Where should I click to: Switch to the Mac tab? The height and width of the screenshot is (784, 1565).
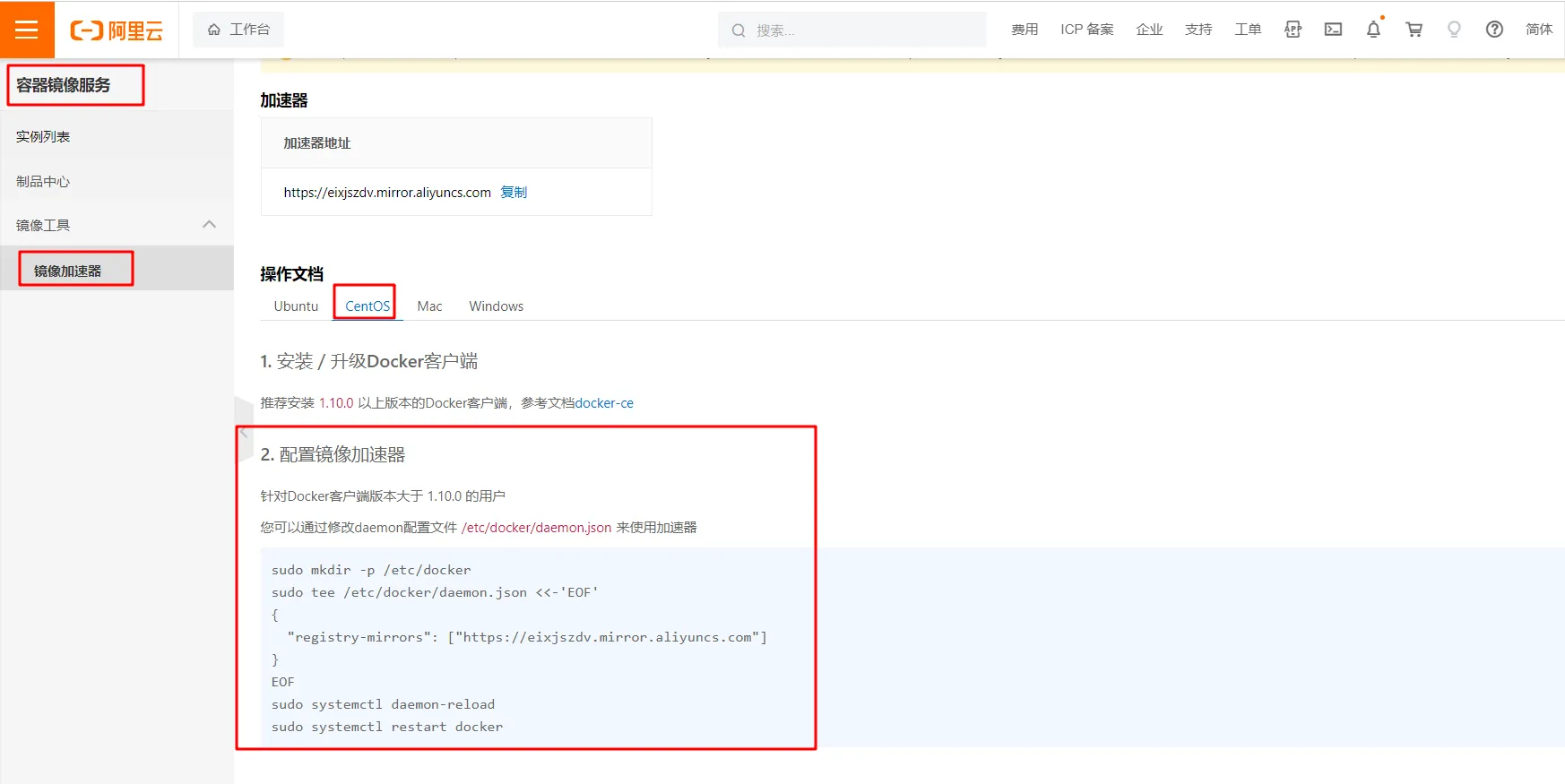point(429,306)
